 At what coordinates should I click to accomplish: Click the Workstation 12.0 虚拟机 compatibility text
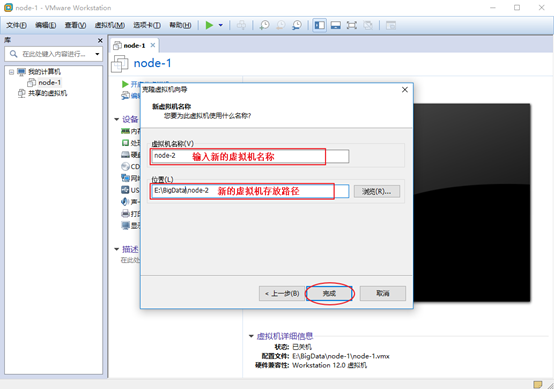pos(329,365)
